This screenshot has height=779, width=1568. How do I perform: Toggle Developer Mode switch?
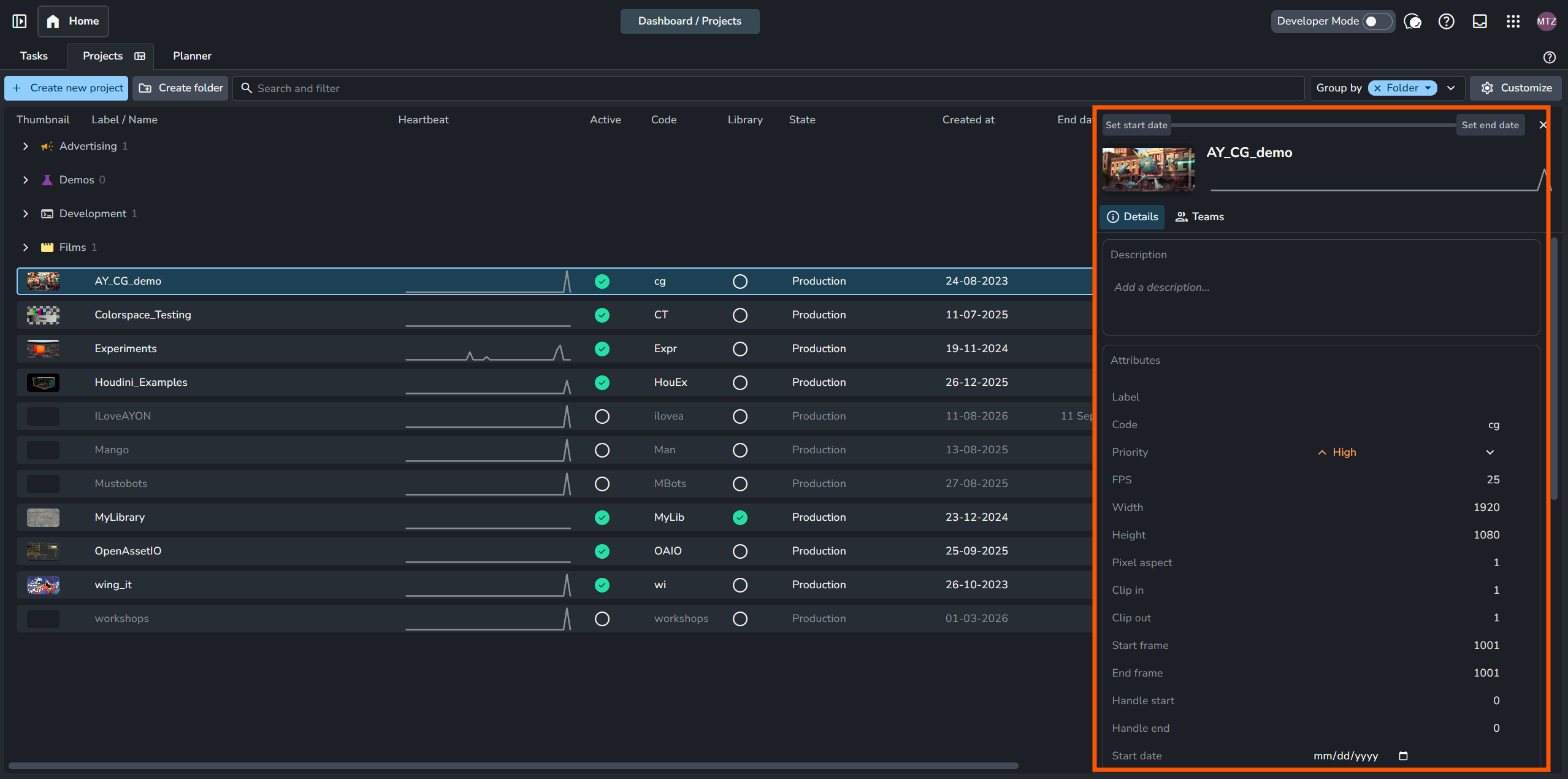(1377, 21)
